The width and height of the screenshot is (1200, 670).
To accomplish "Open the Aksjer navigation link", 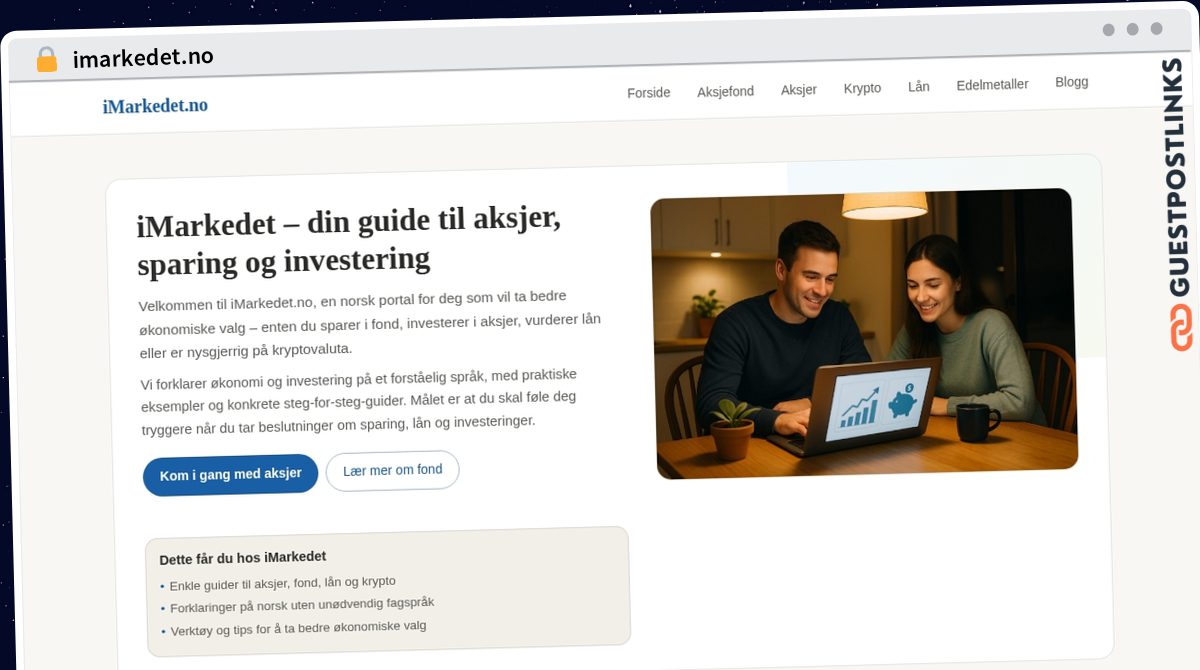I will 798,90.
